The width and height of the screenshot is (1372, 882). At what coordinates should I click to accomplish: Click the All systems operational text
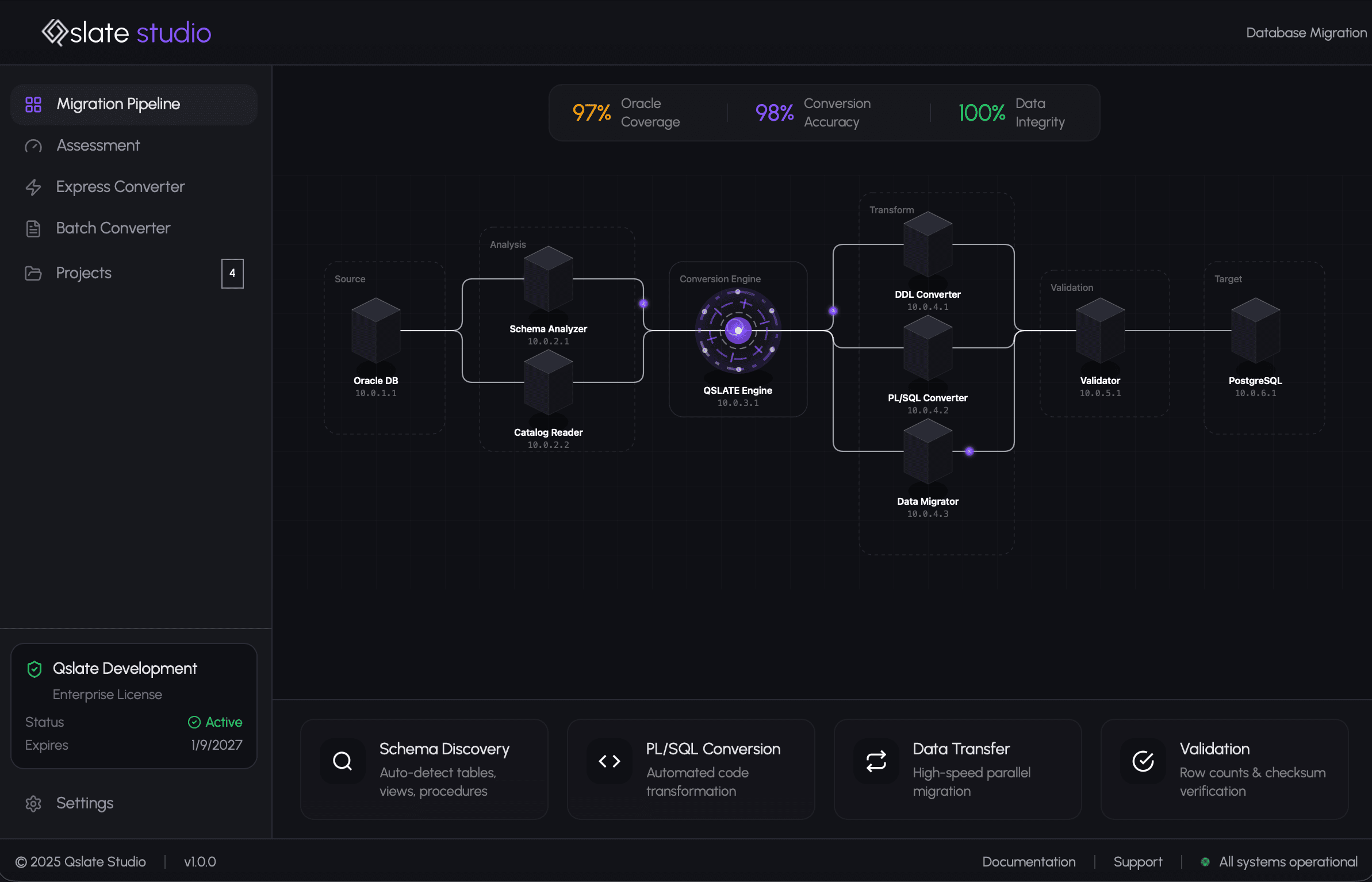[1288, 862]
